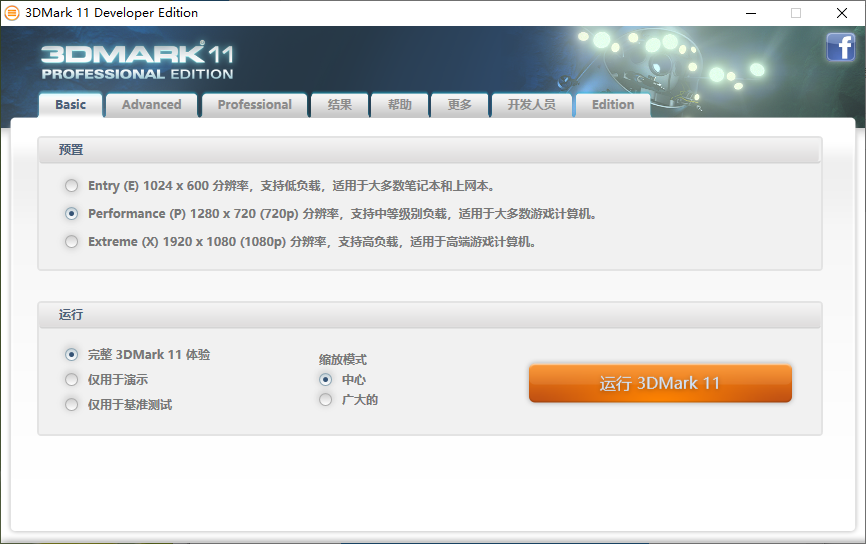Image resolution: width=866 pixels, height=544 pixels.
Task: Open the 结果 tab
Action: coord(340,105)
